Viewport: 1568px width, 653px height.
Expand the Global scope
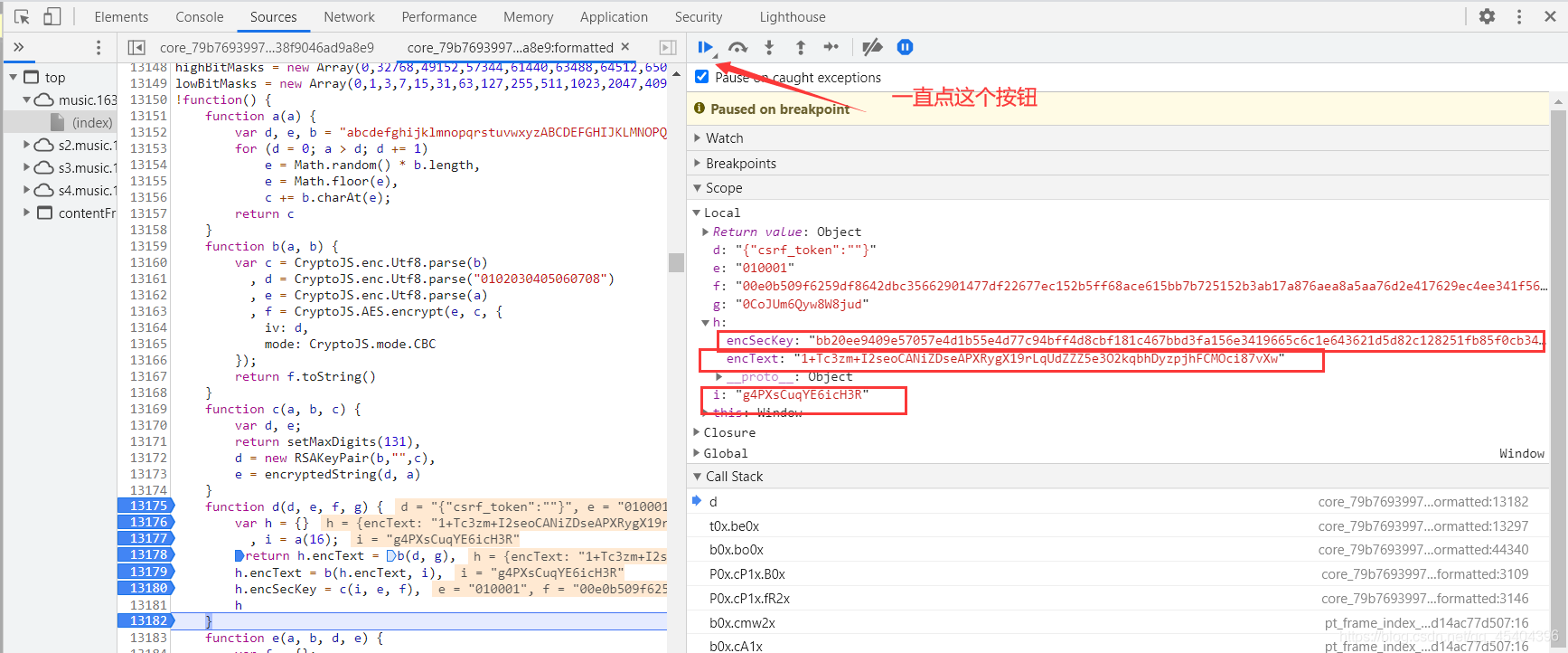pyautogui.click(x=697, y=453)
